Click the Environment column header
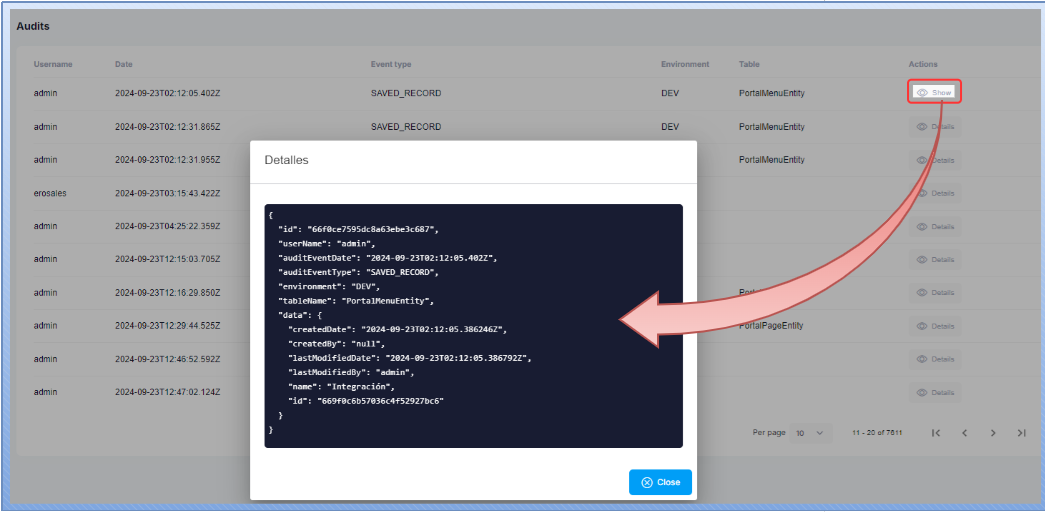This screenshot has height=512, width=1045. click(x=685, y=64)
